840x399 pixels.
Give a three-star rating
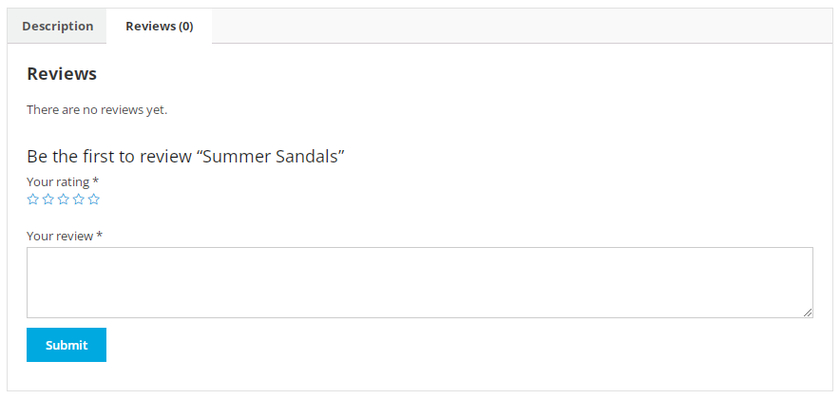click(63, 199)
